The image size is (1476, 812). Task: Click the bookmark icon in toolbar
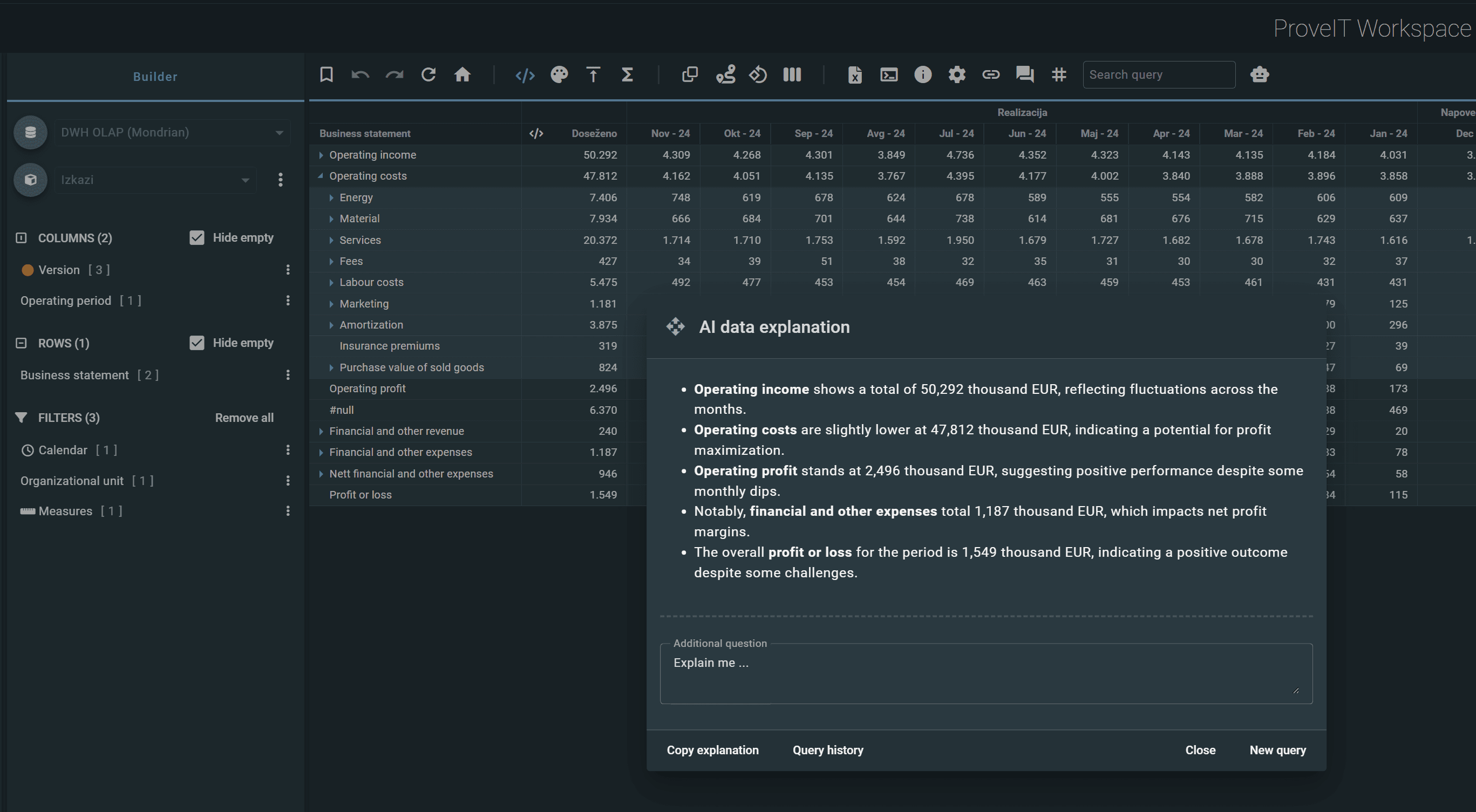tap(326, 74)
